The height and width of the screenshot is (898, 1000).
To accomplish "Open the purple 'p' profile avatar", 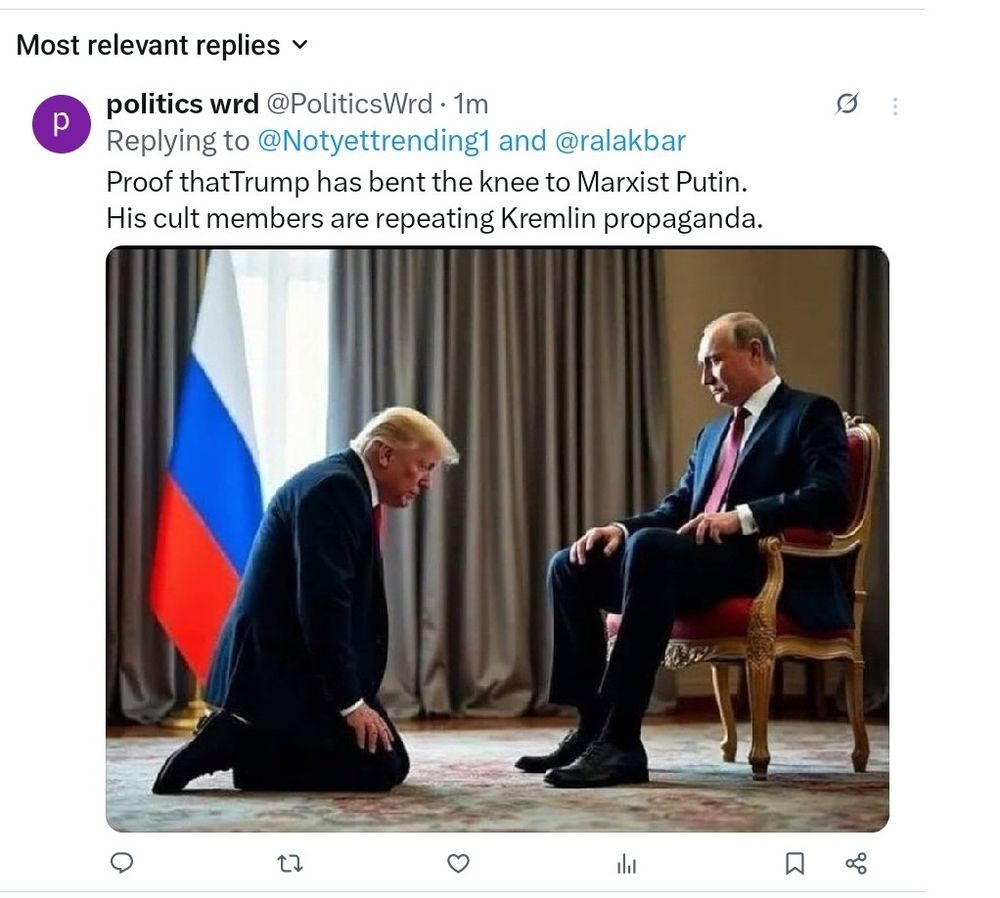I will (61, 123).
